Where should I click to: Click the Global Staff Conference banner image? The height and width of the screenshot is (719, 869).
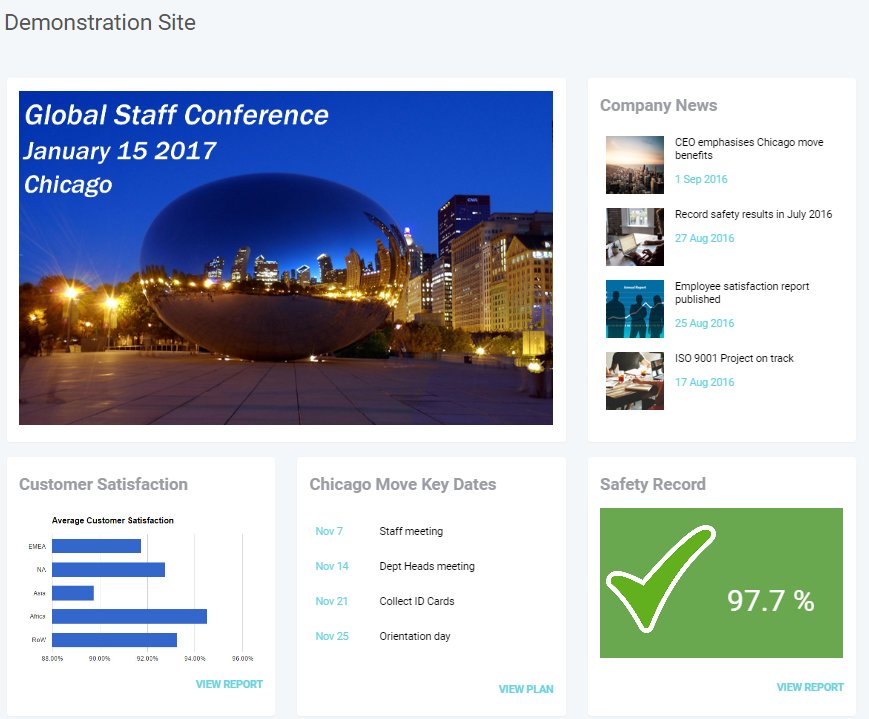[286, 255]
